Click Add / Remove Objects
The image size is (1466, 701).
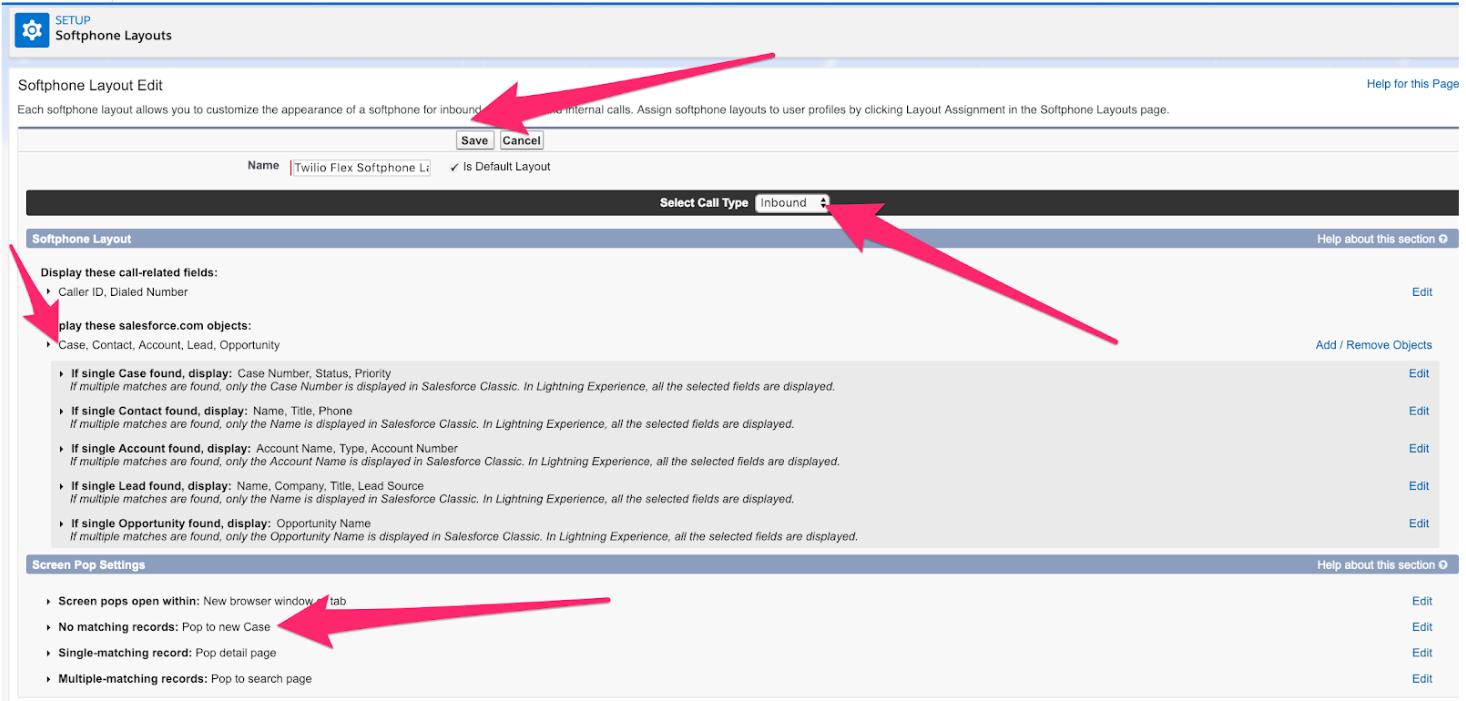pyautogui.click(x=1373, y=343)
